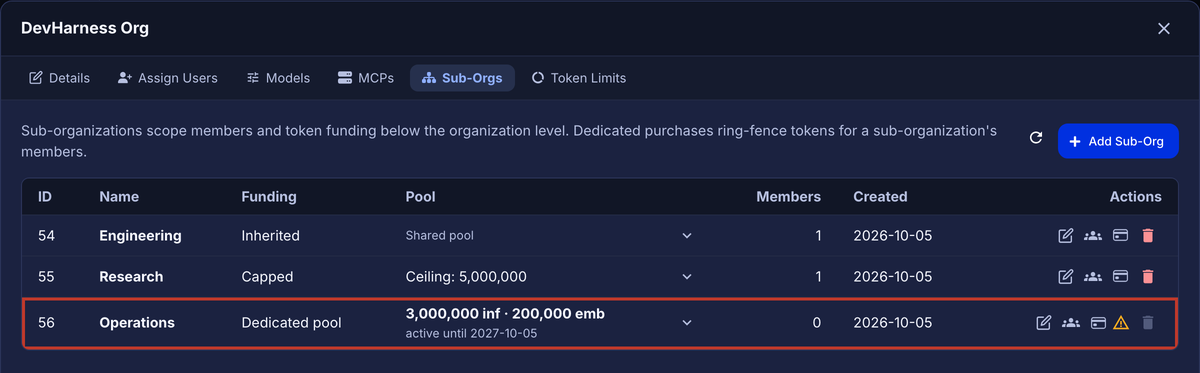
Task: Click the DevHarness Org dialog title
Action: click(85, 28)
